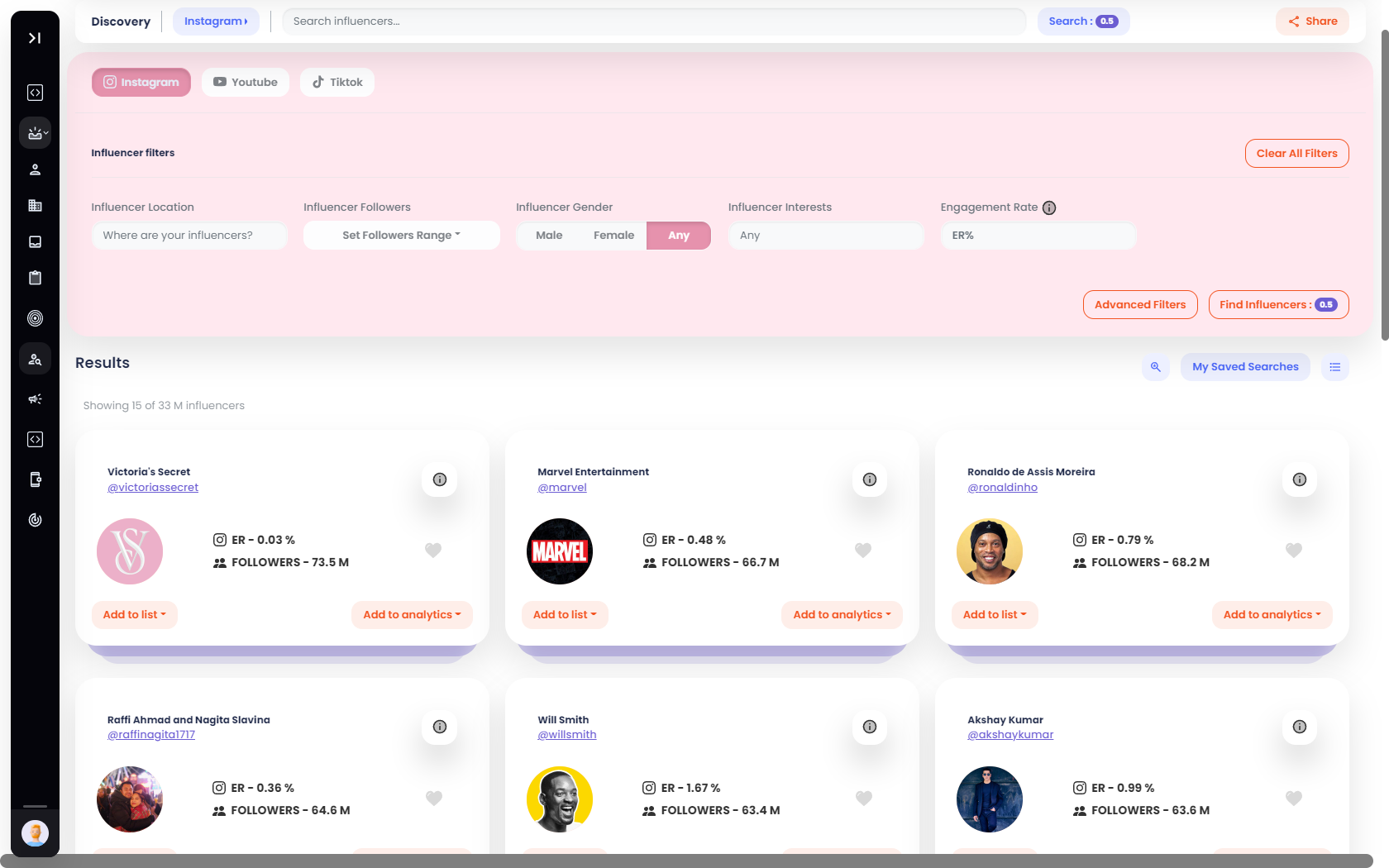Switch to the Tiktok tab
Image resolution: width=1389 pixels, height=868 pixels.
(337, 83)
